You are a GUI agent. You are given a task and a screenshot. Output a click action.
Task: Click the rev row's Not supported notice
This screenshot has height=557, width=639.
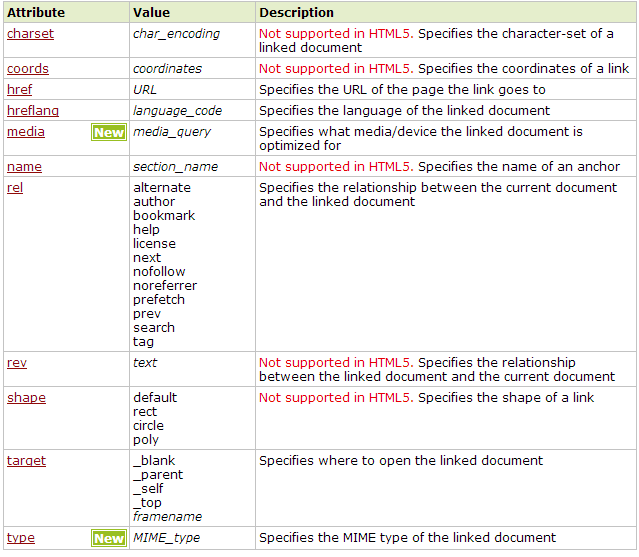pyautogui.click(x=336, y=363)
